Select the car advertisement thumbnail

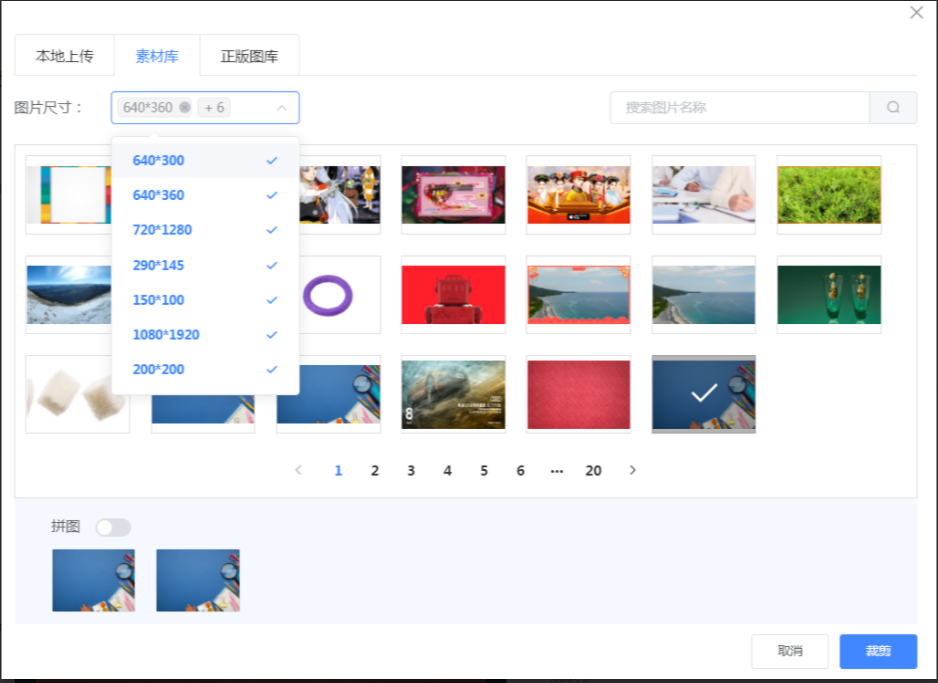tap(453, 394)
